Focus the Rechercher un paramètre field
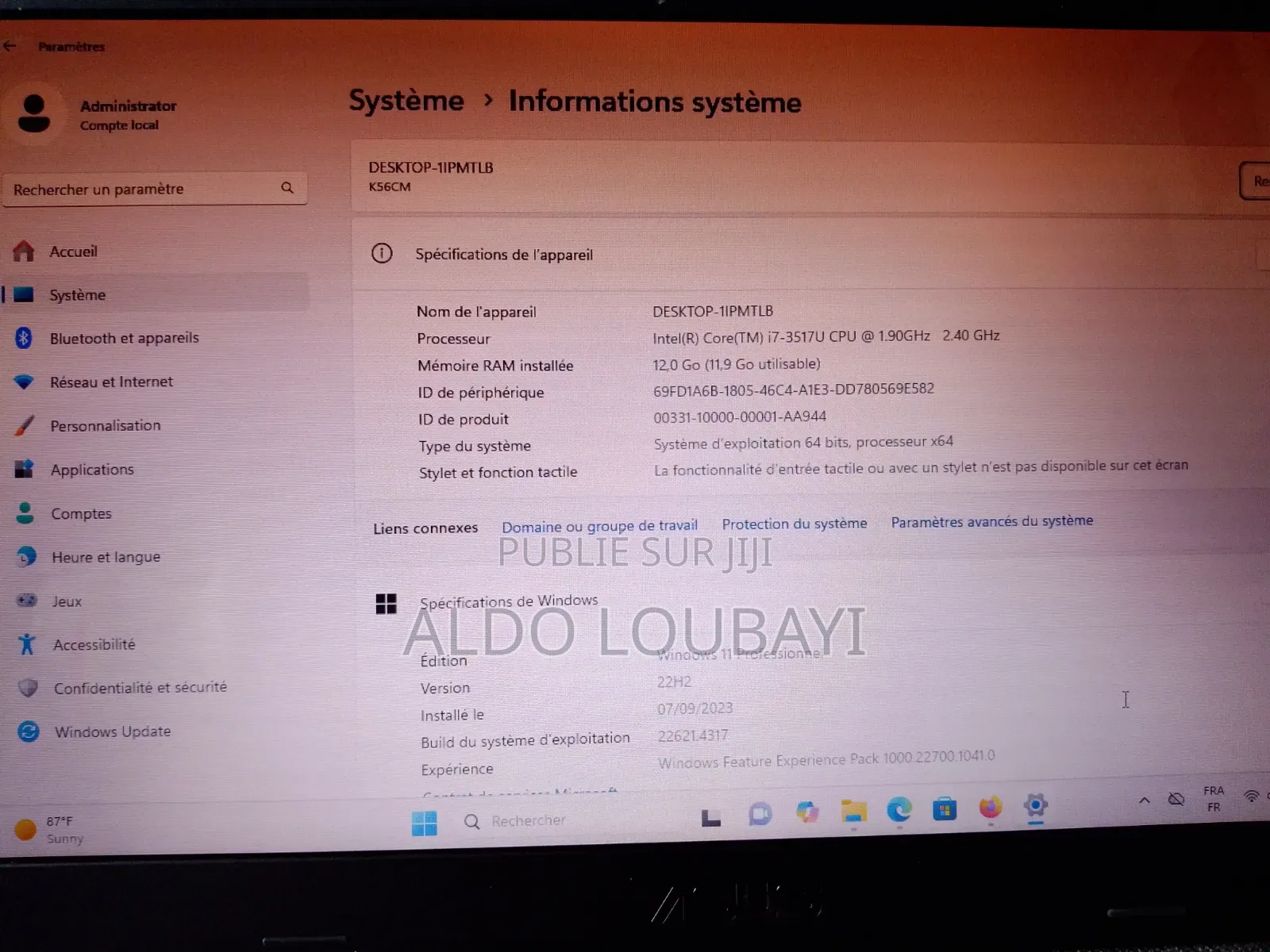1270x952 pixels. click(x=155, y=189)
